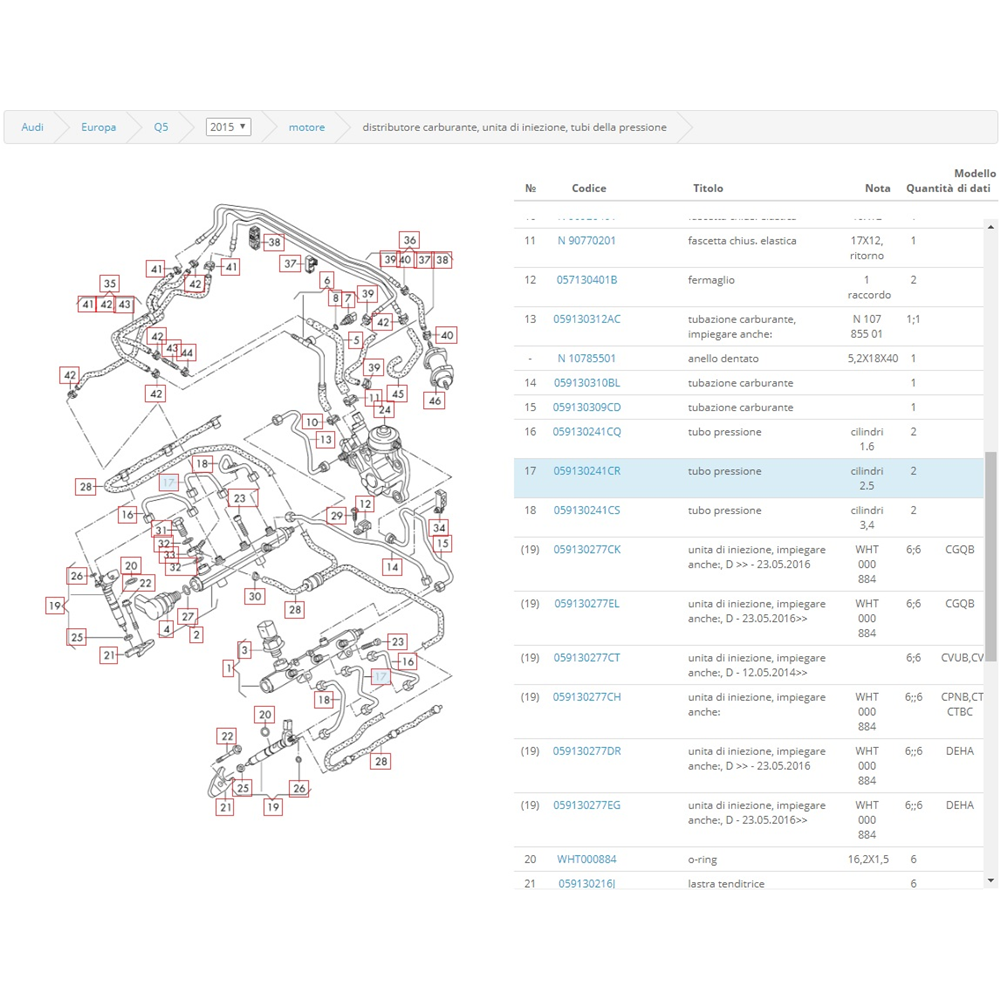
Task: Open the 2015 model year dropdown
Action: click(228, 127)
